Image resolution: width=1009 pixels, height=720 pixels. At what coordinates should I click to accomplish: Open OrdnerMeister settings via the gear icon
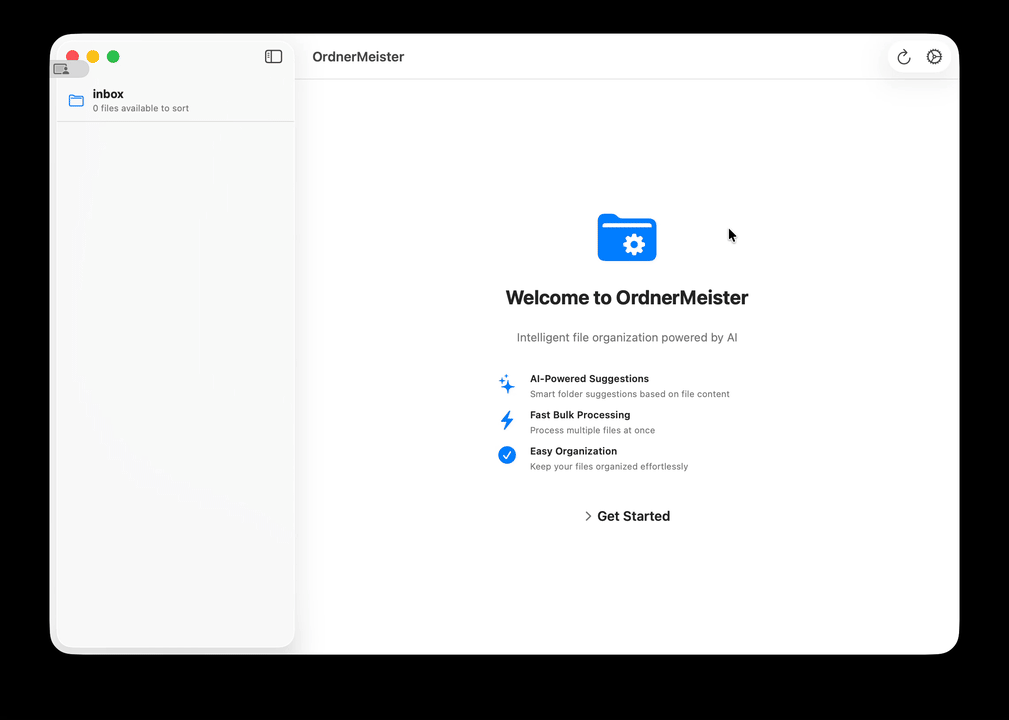[934, 57]
